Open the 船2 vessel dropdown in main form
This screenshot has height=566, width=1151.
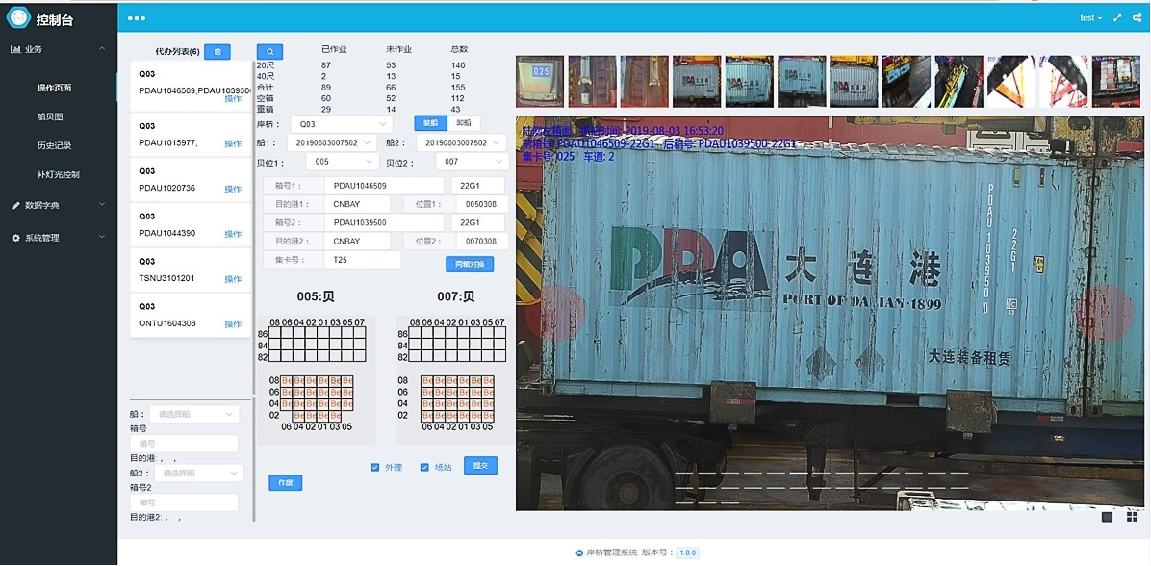coord(461,142)
